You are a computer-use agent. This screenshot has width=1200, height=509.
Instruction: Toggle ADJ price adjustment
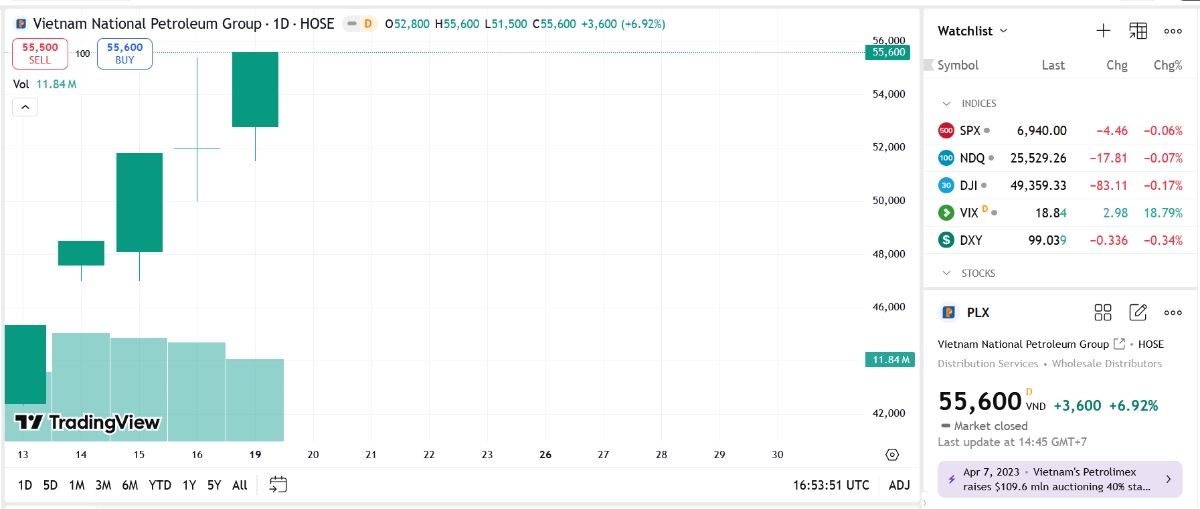(x=899, y=485)
